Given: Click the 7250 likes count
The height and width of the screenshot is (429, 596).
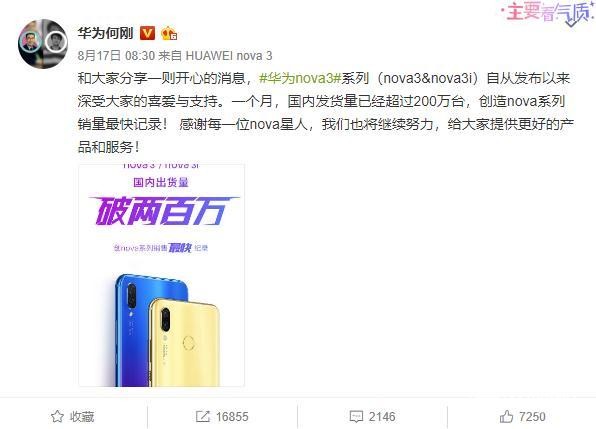Looking at the screenshot, I should (532, 416).
